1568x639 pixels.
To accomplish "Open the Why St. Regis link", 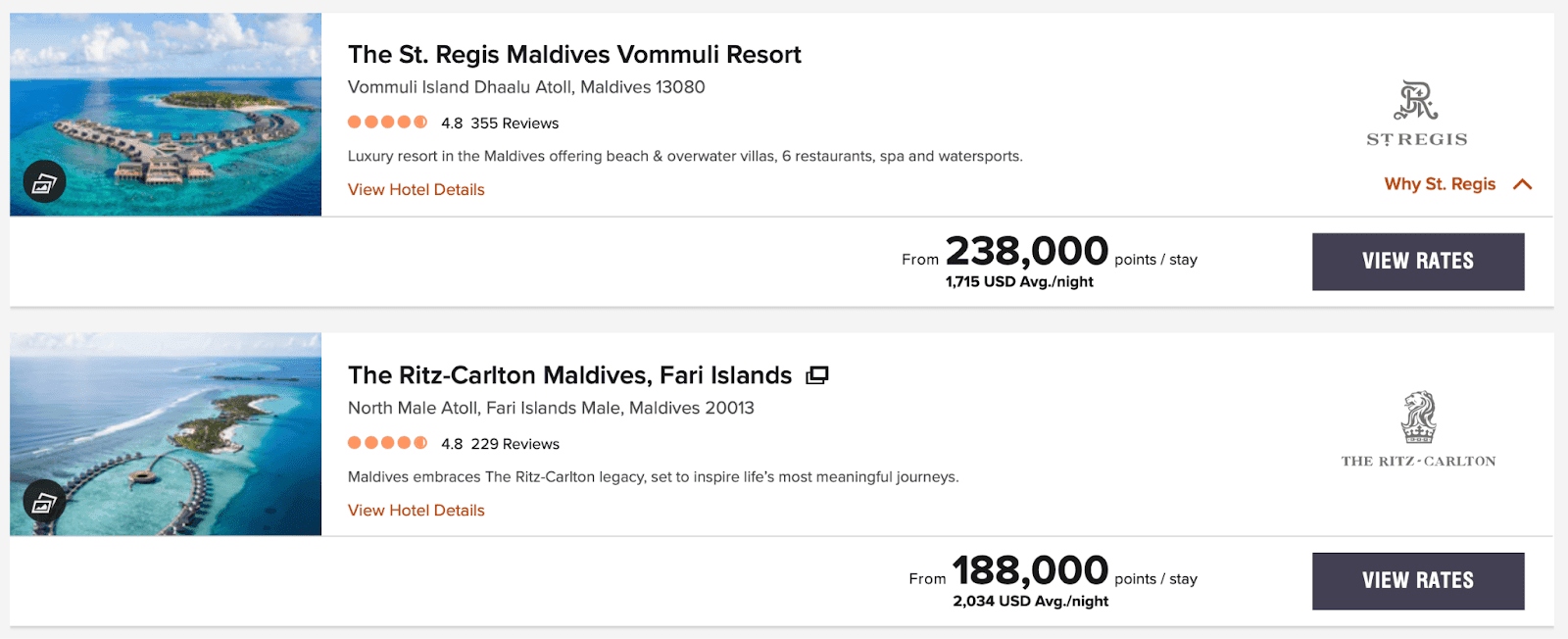I will click(x=1439, y=183).
